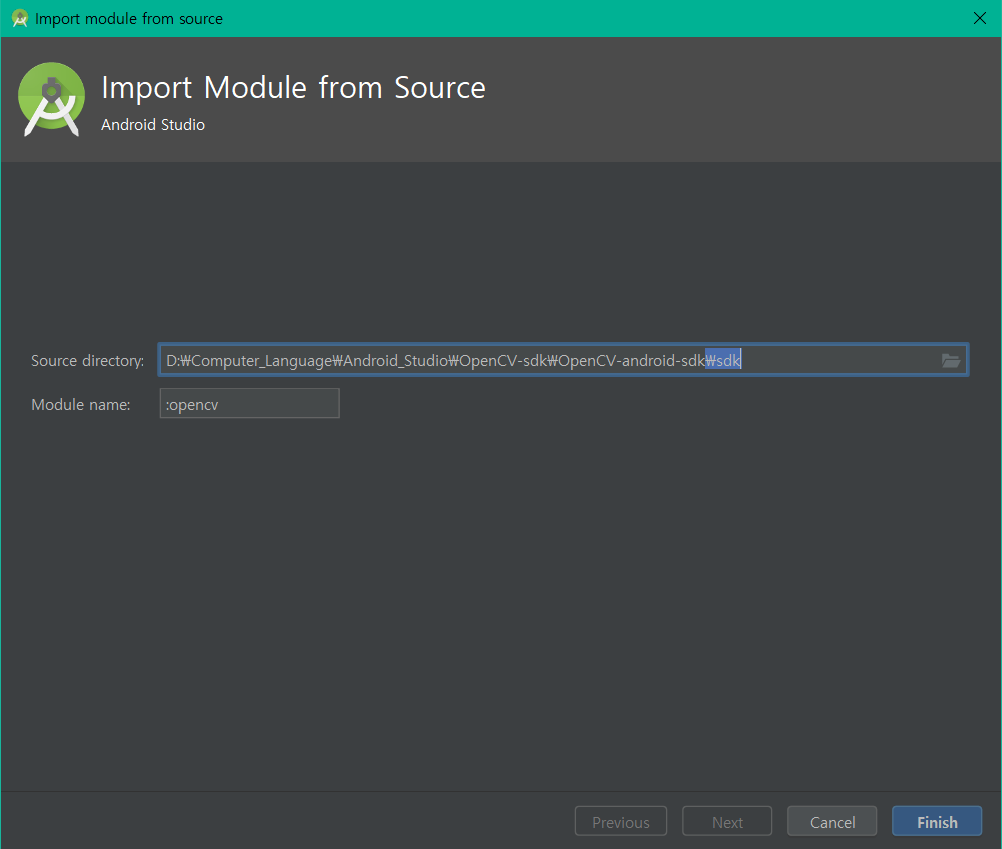Edit the Module name field containing :opencv
Image resolution: width=1002 pixels, height=849 pixels.
(x=249, y=404)
